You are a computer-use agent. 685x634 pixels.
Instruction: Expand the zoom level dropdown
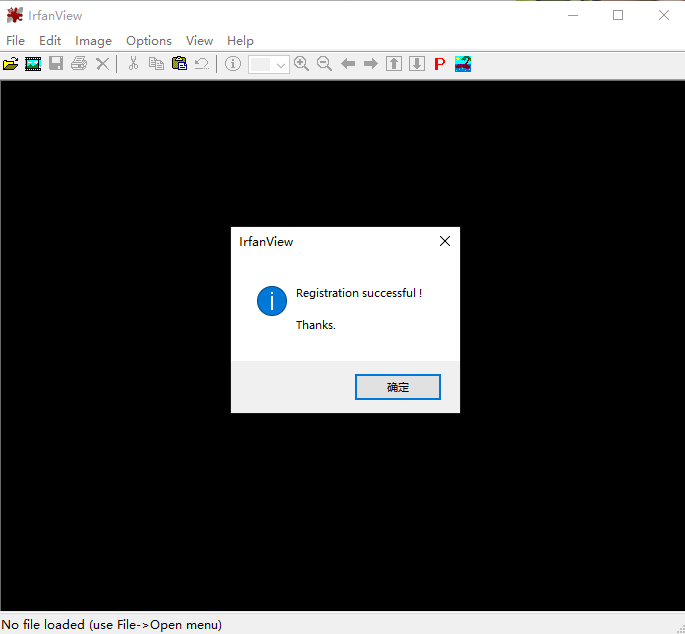pyautogui.click(x=281, y=65)
